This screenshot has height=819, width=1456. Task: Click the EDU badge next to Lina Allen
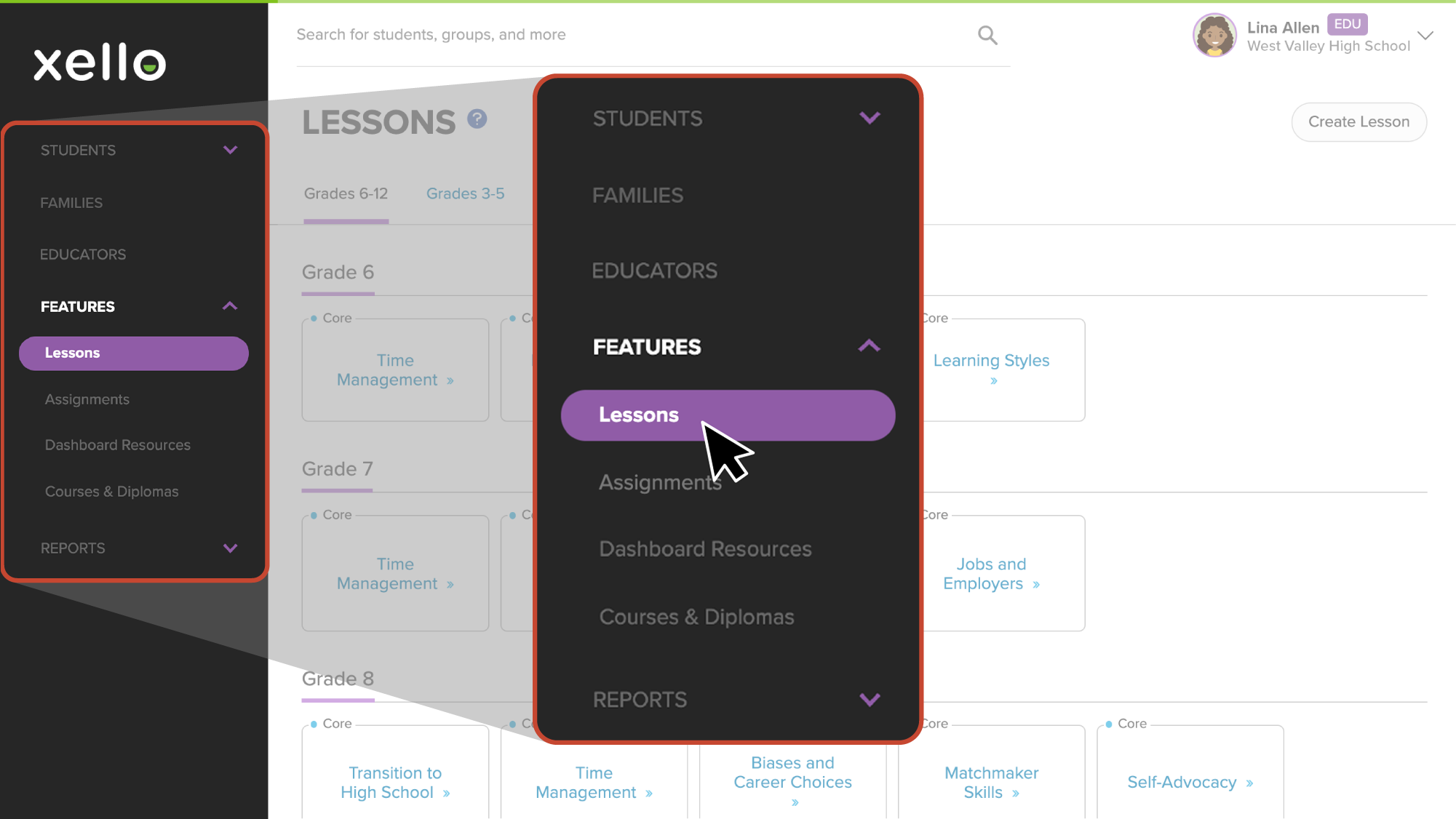pos(1347,24)
